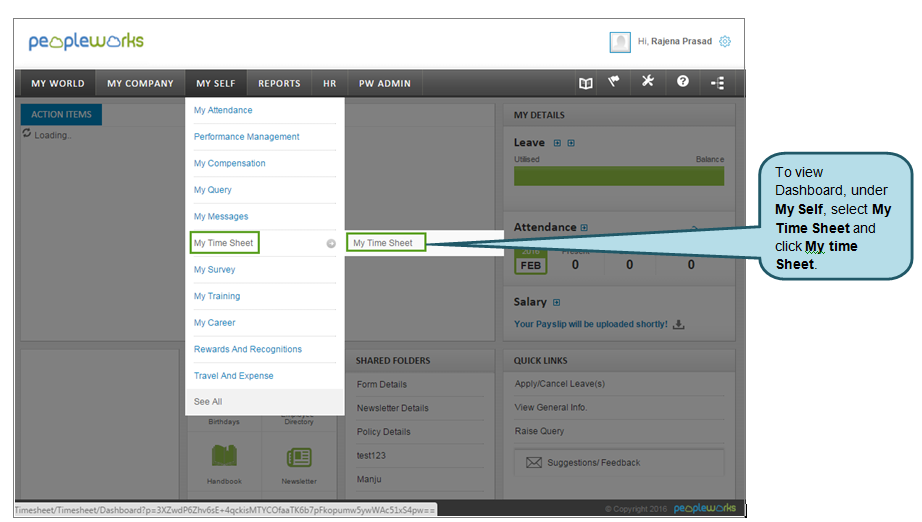Click the ACTION ITEMS tab

61,115
